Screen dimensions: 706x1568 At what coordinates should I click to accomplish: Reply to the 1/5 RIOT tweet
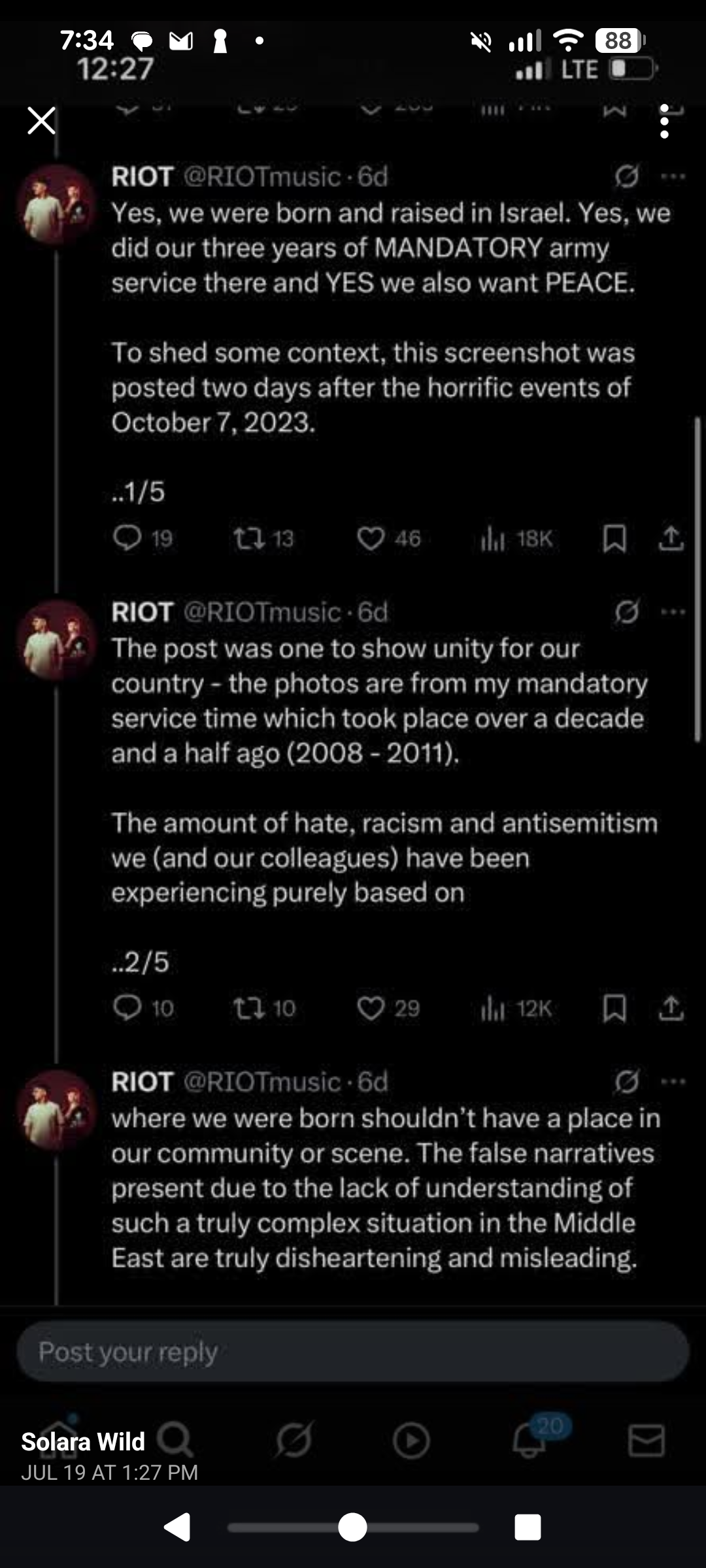click(127, 538)
